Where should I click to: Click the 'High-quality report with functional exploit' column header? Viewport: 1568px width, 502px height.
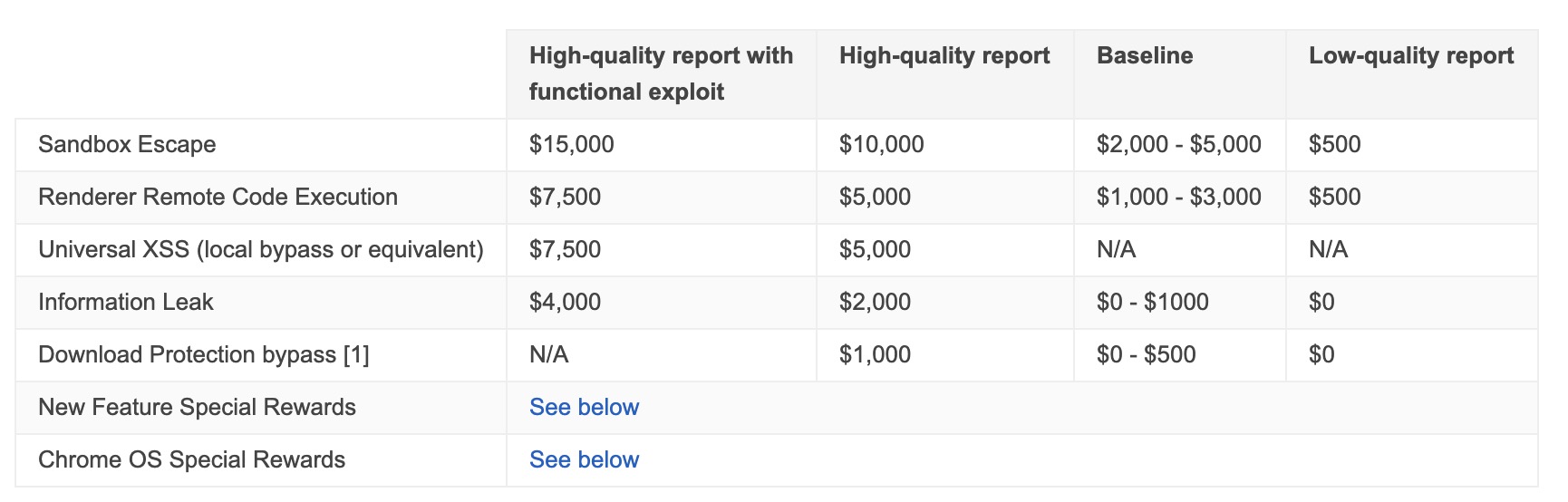pyautogui.click(x=661, y=73)
